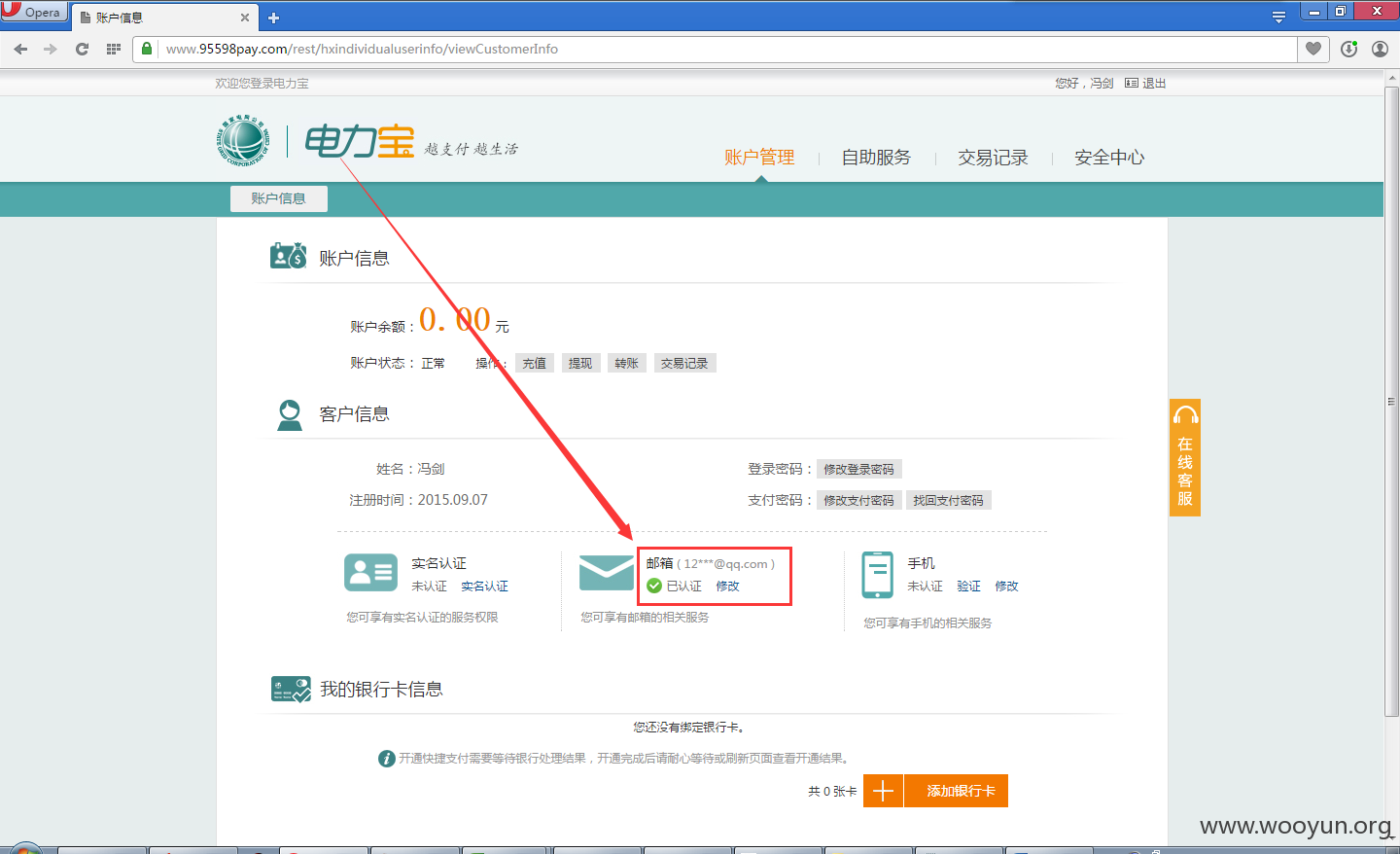
Task: Open the 交易记录 navigation tab
Action: 993,158
